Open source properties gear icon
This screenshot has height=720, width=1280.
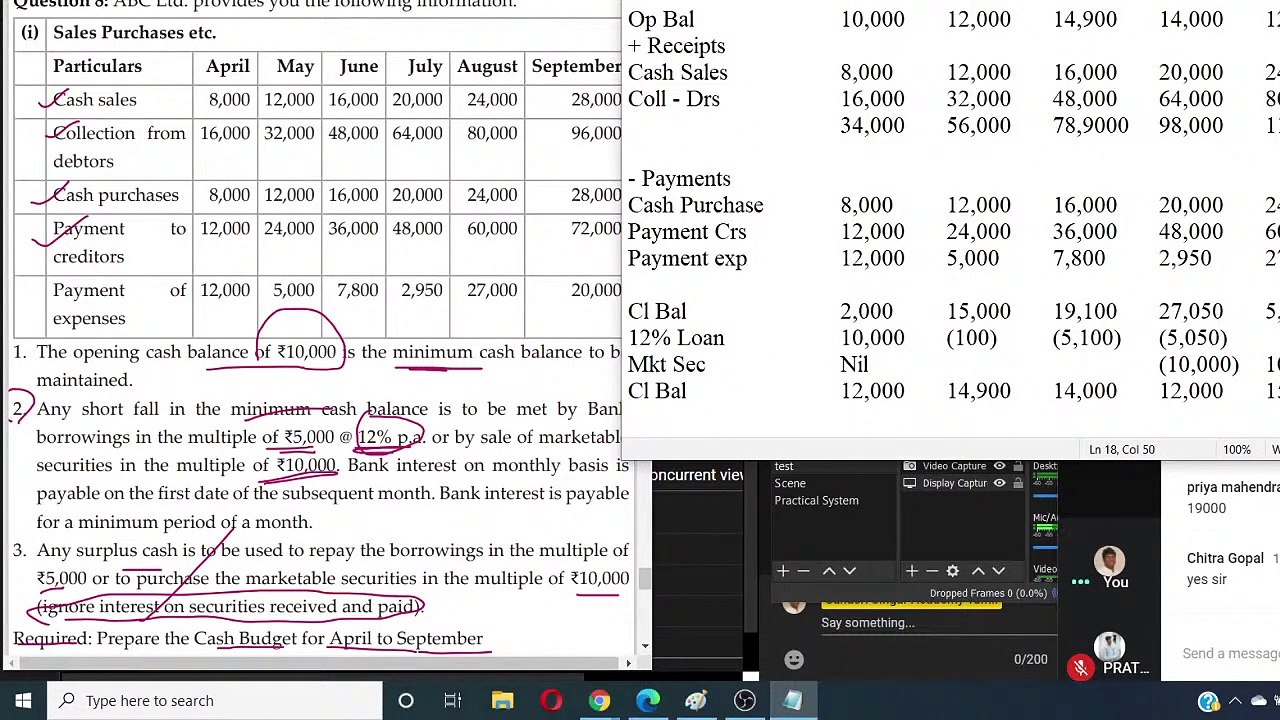coord(953,571)
